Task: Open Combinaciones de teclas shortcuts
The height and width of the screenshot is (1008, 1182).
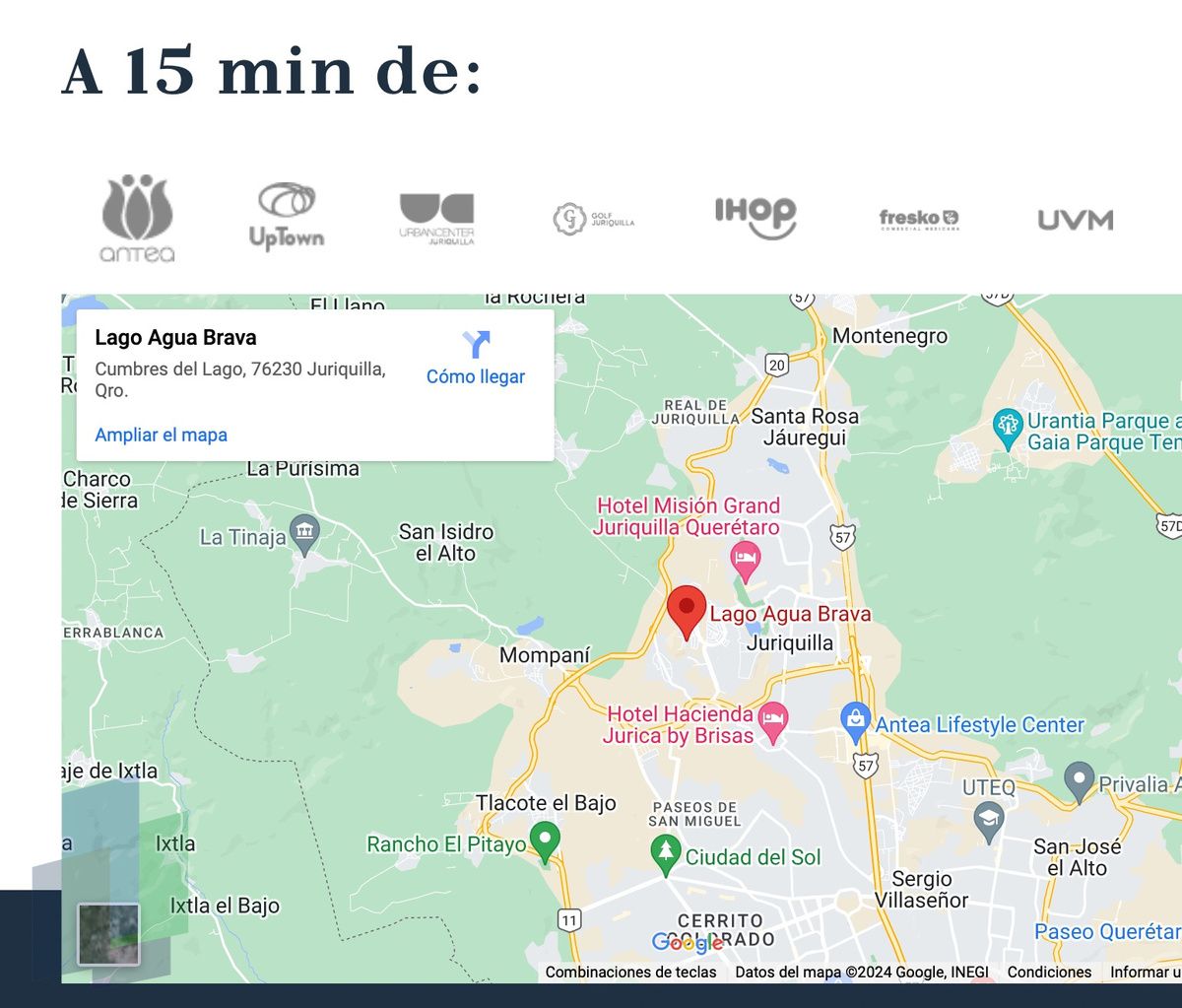Action: click(631, 972)
